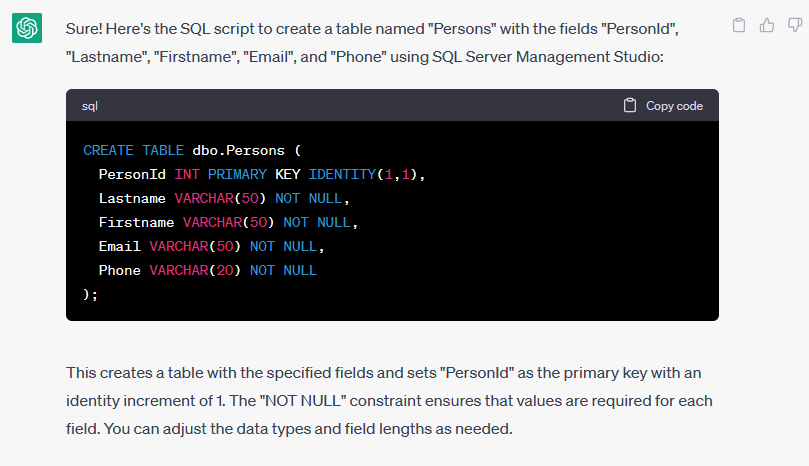Image resolution: width=809 pixels, height=466 pixels.
Task: Click the PersonId column name in code
Action: [x=131, y=174]
